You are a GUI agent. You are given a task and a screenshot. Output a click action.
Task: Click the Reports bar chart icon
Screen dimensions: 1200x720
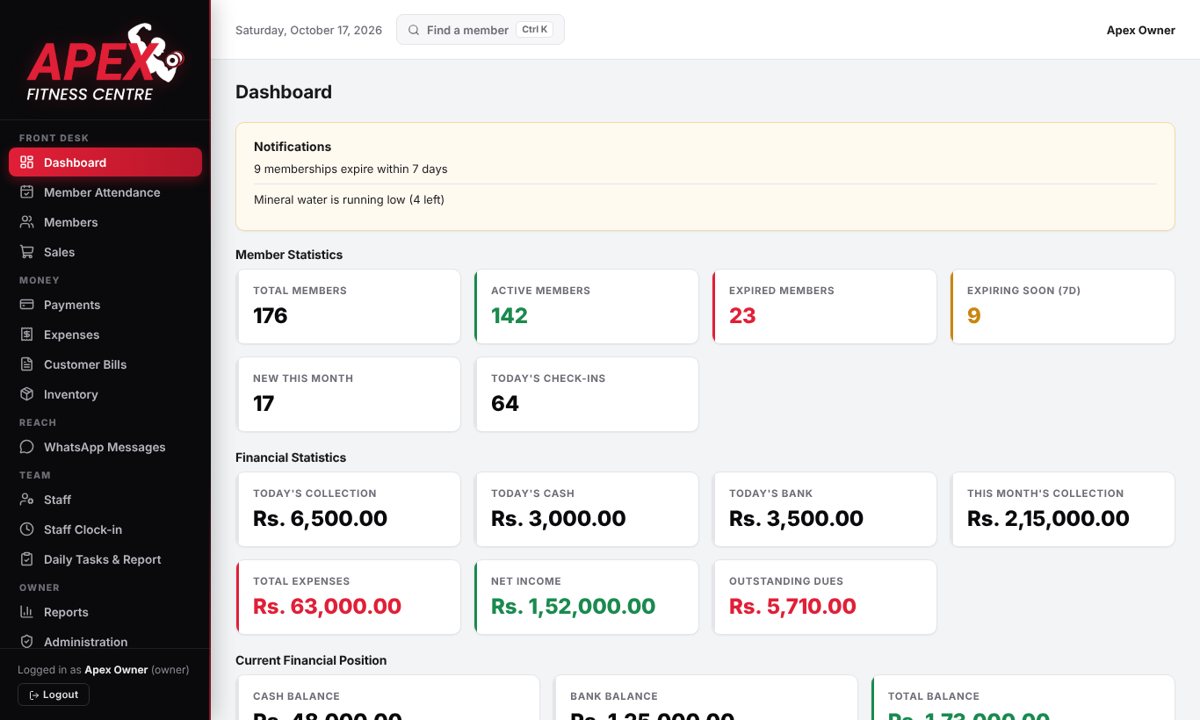[27, 612]
